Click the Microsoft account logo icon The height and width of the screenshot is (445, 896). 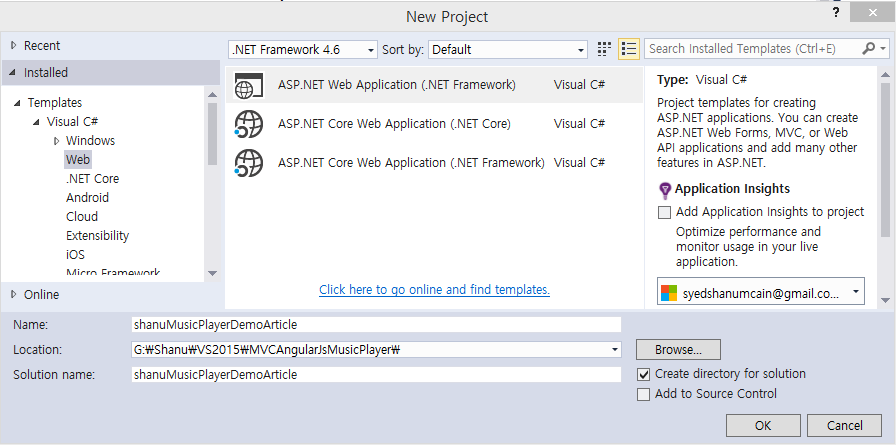pos(669,293)
